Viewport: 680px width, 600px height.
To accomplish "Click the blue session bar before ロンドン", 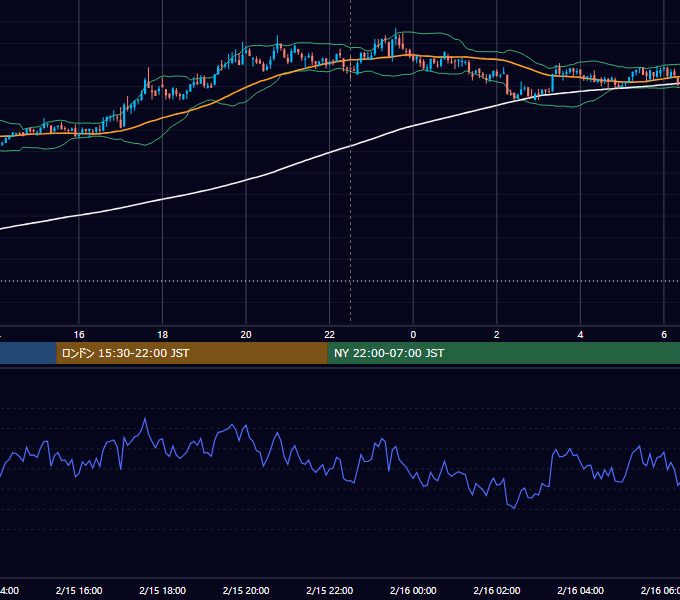I will point(28,353).
